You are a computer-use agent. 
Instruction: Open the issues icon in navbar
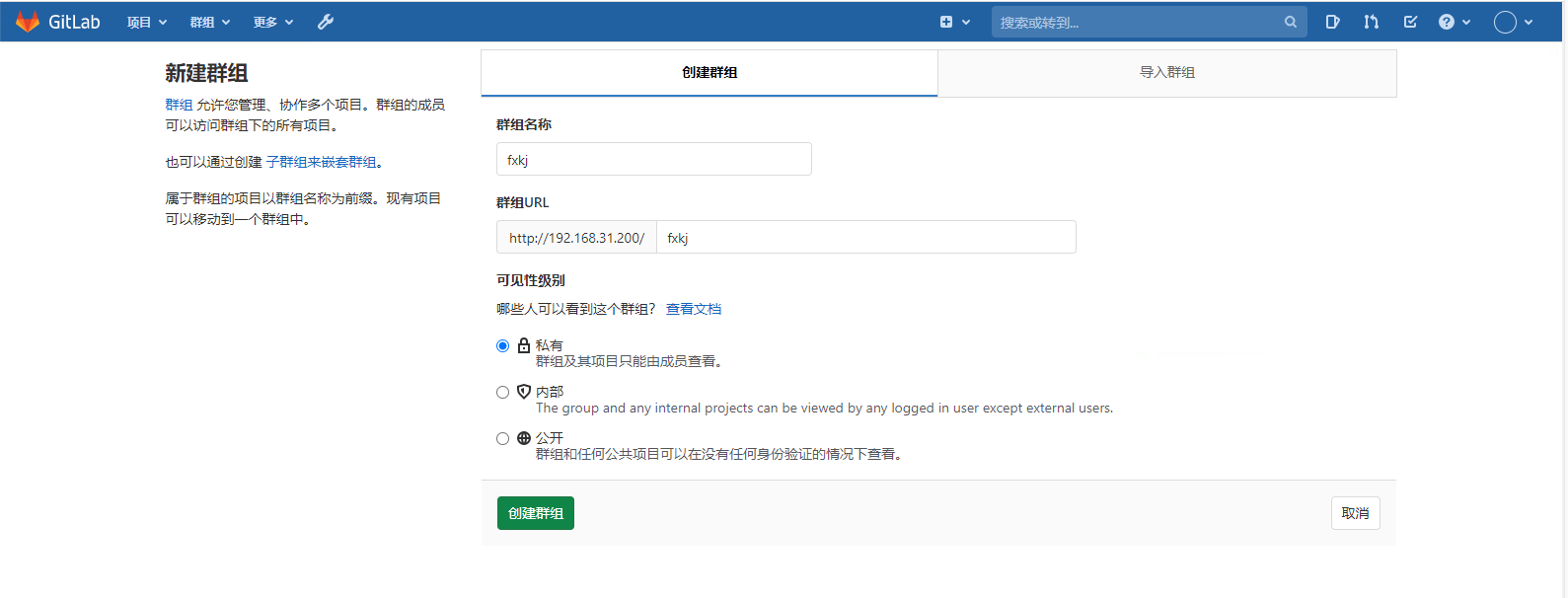1332,22
